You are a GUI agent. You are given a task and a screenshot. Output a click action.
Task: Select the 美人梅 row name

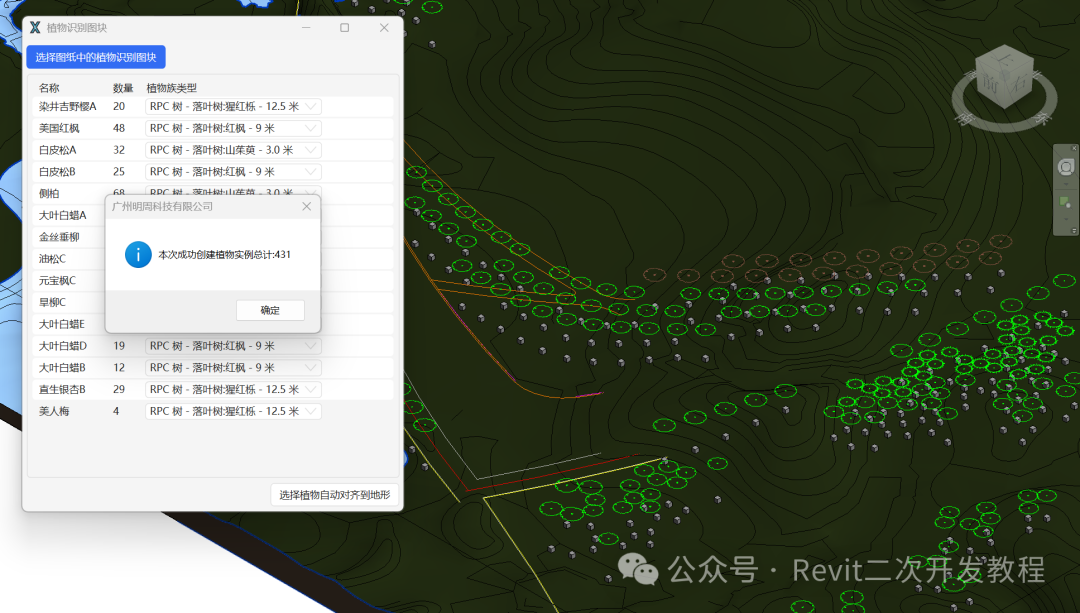tap(54, 411)
